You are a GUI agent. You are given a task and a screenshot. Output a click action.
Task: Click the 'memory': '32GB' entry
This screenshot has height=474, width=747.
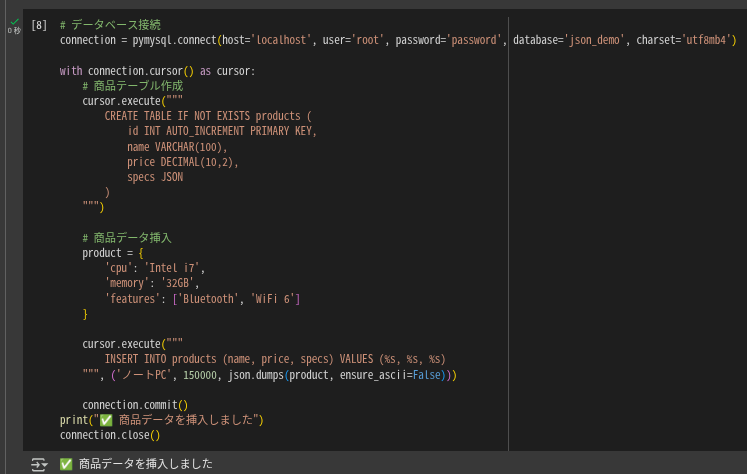[152, 283]
